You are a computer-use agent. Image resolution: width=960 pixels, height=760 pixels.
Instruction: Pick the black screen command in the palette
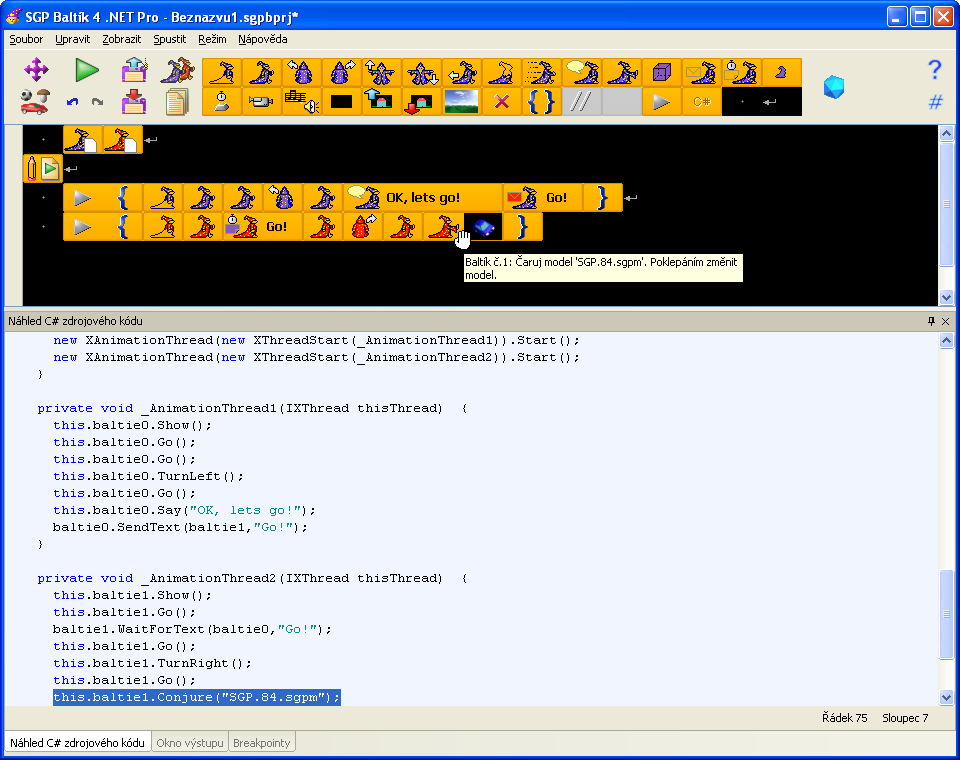[x=342, y=102]
